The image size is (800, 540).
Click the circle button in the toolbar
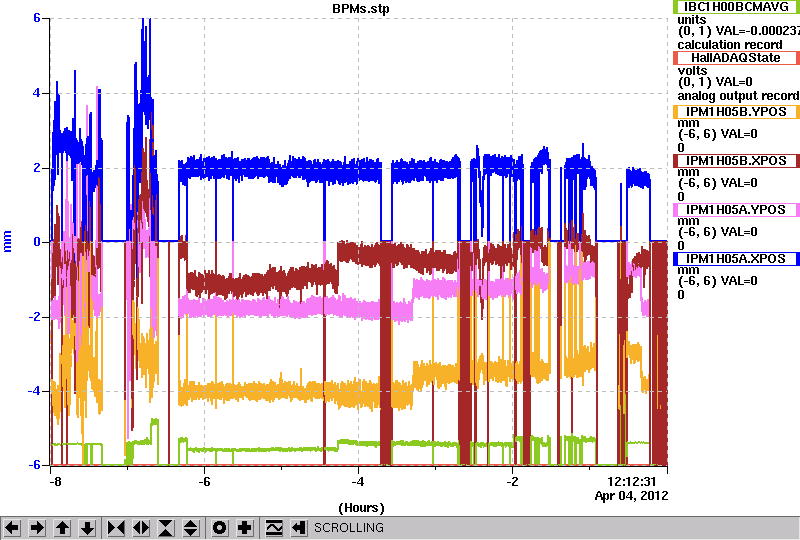click(x=220, y=528)
